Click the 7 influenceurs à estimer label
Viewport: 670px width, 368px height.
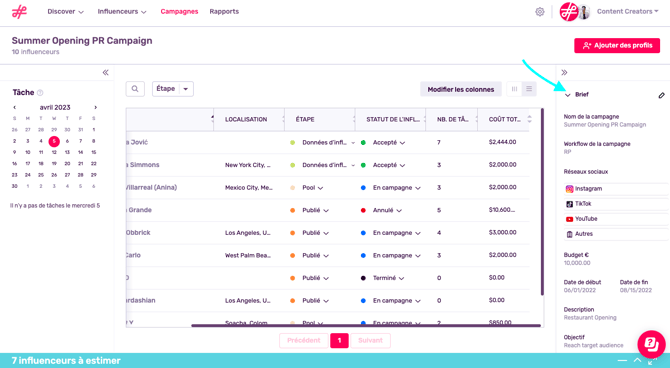click(x=66, y=361)
